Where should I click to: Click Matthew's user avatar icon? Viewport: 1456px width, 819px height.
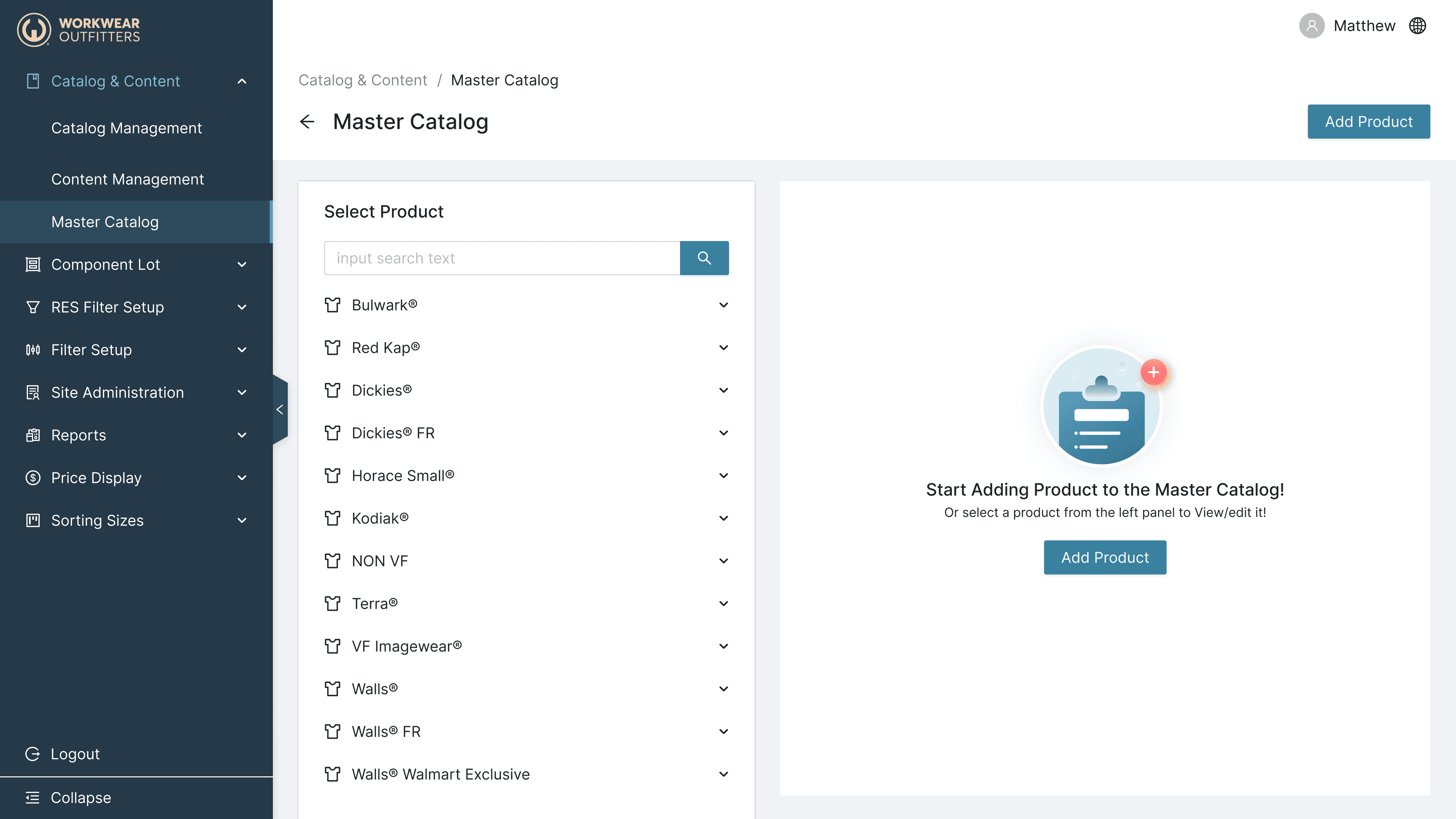(1311, 26)
